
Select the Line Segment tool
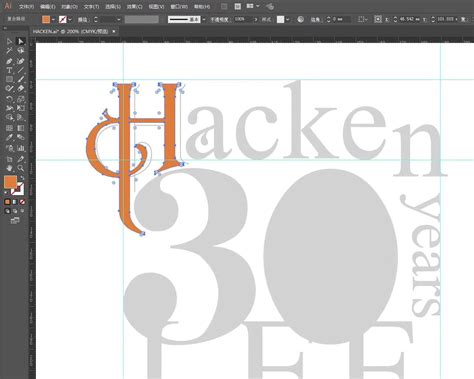[21, 70]
